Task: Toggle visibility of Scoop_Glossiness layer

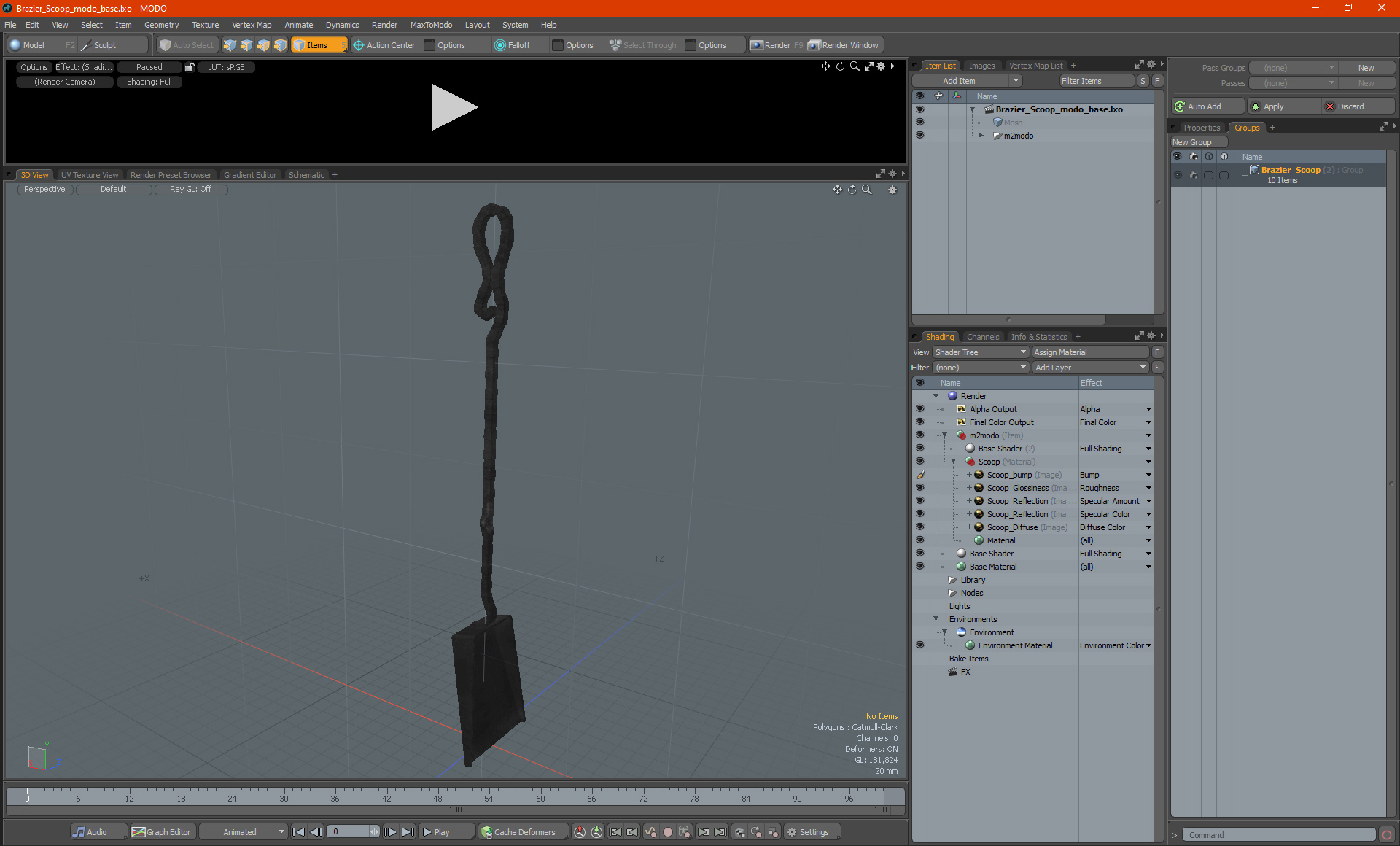Action: [x=919, y=488]
